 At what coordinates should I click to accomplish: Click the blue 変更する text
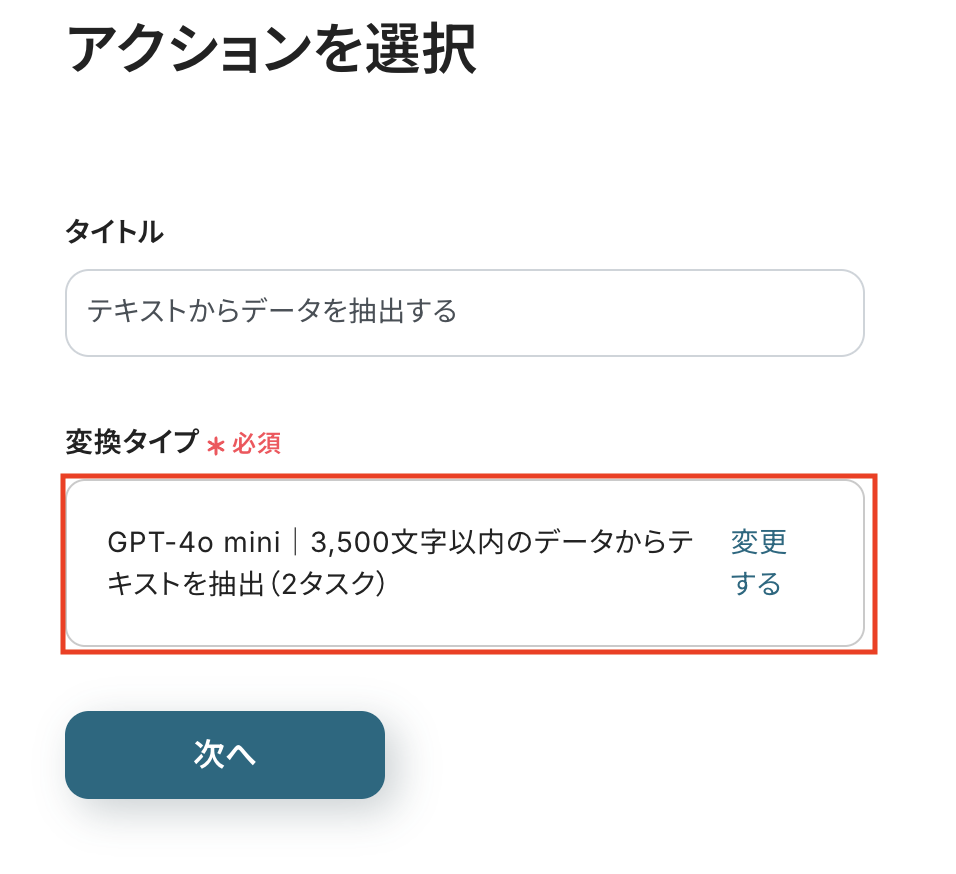758,563
